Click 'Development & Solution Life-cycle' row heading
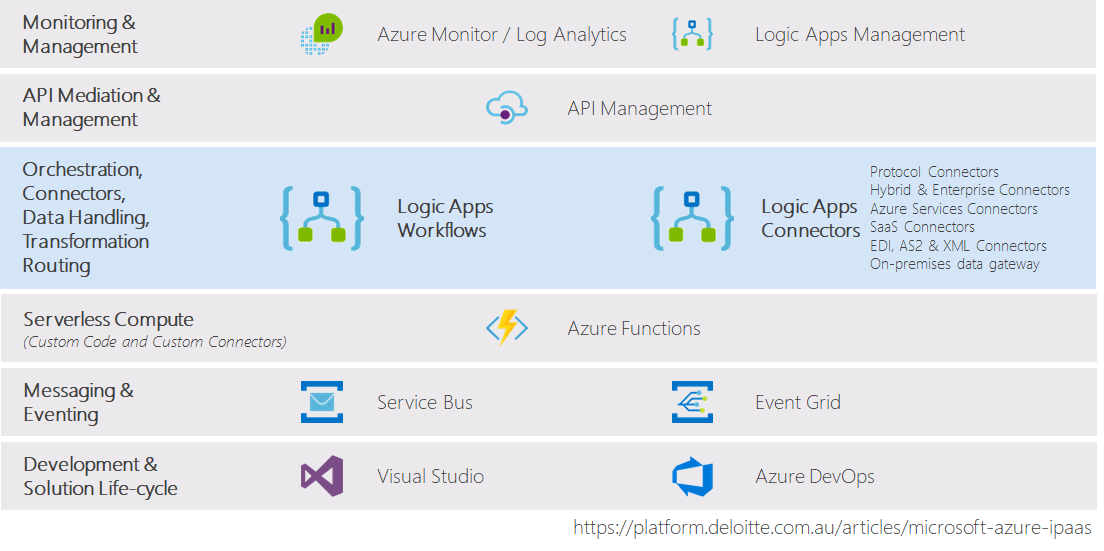 [100, 476]
